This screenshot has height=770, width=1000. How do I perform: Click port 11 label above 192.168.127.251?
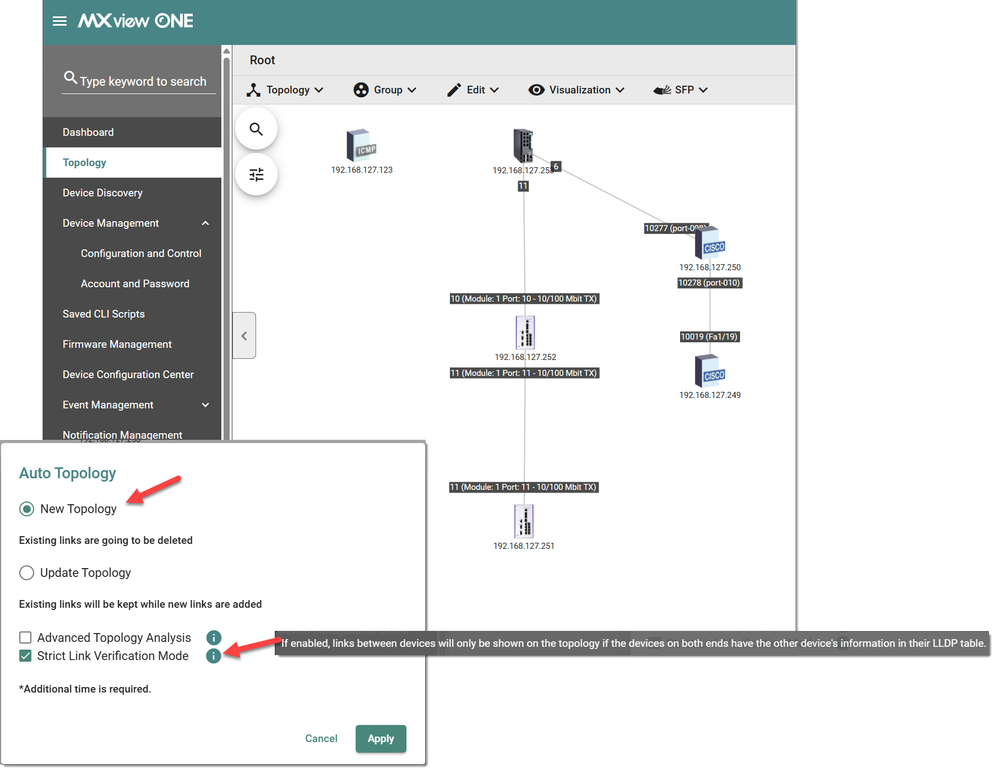pos(524,487)
